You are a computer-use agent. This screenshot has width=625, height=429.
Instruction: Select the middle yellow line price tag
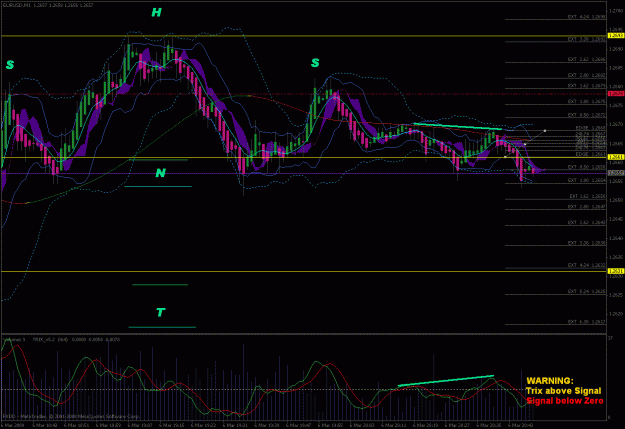[615, 157]
